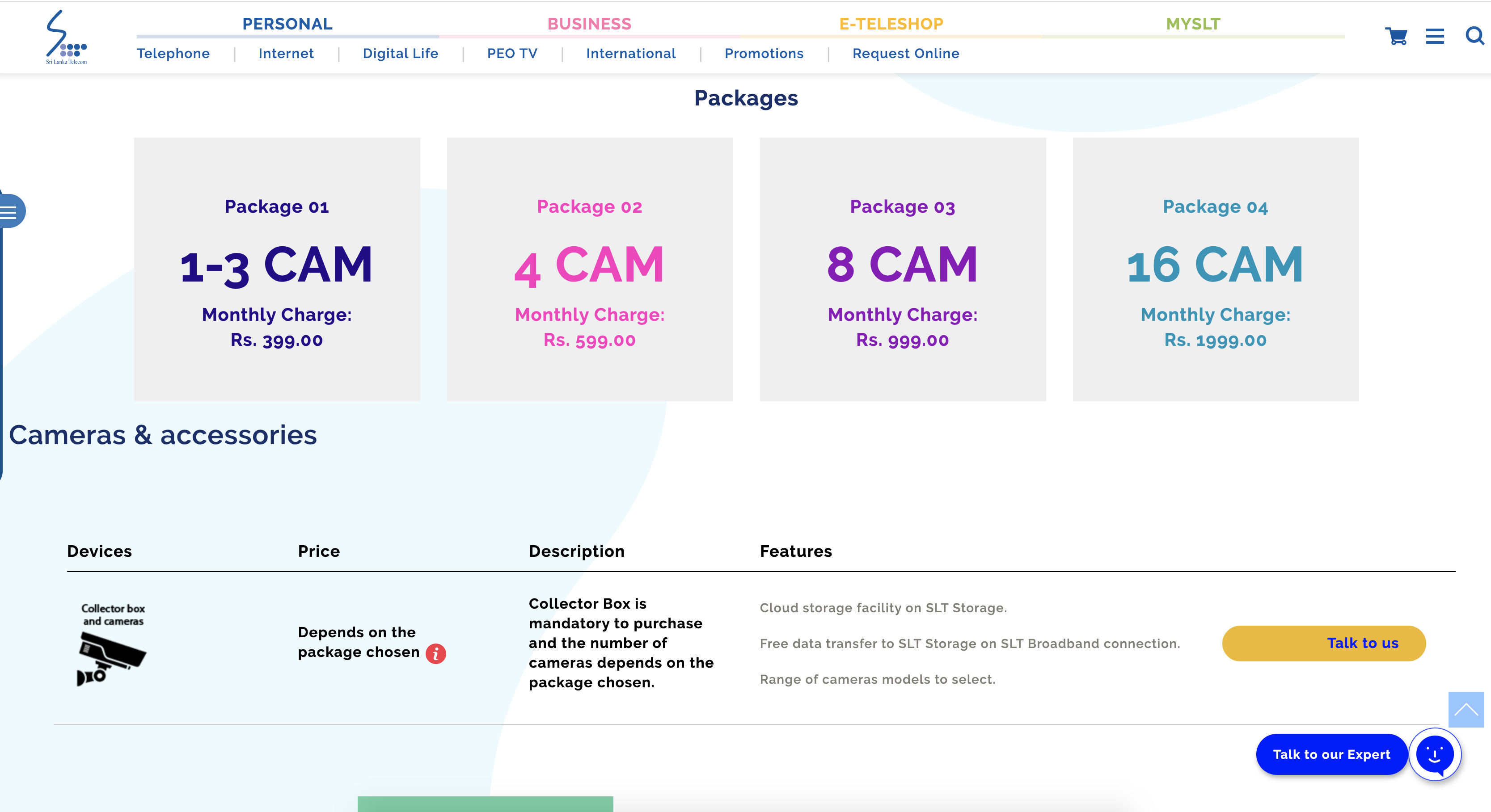Click the Talk to us button

point(1324,643)
